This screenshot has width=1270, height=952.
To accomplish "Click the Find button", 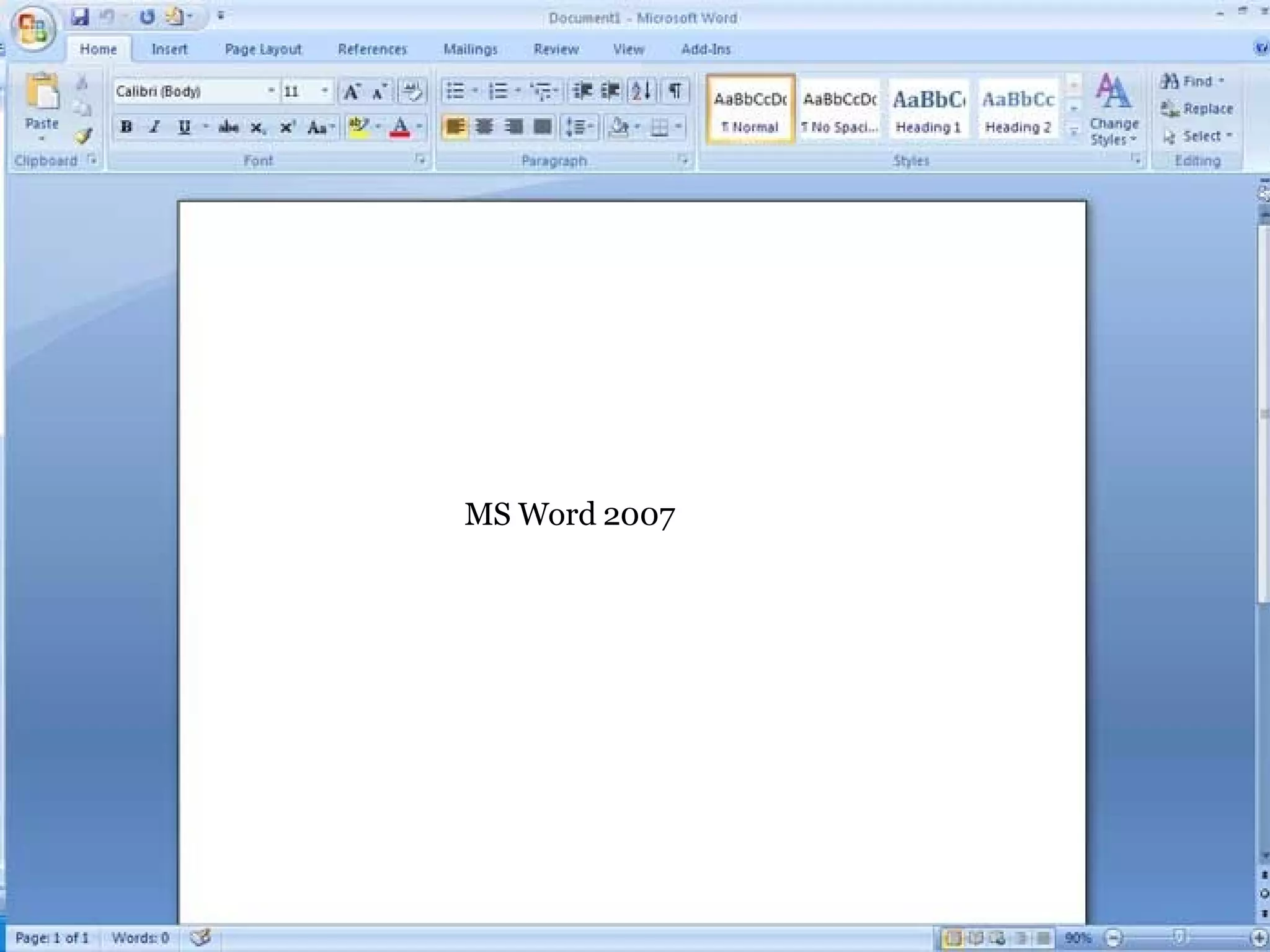I will coord(1192,81).
